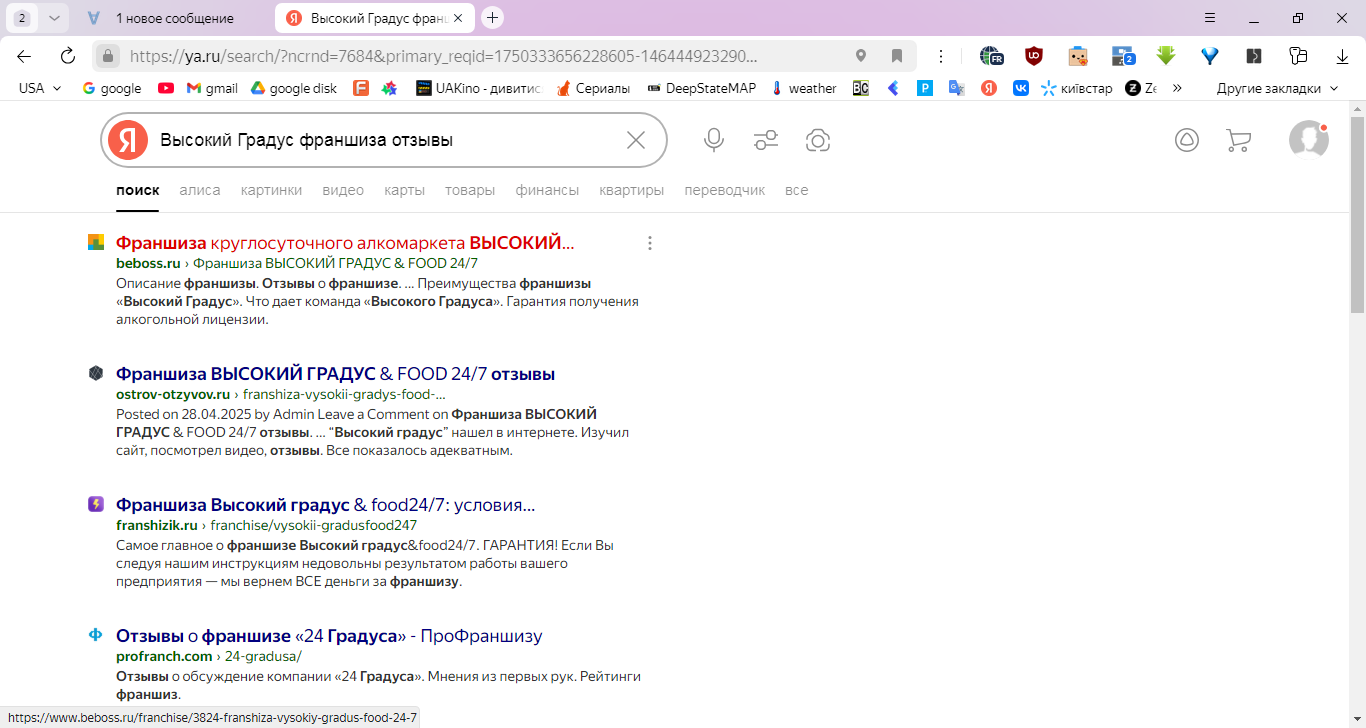Click the back navigation arrow
The width and height of the screenshot is (1366, 728).
[23, 56]
